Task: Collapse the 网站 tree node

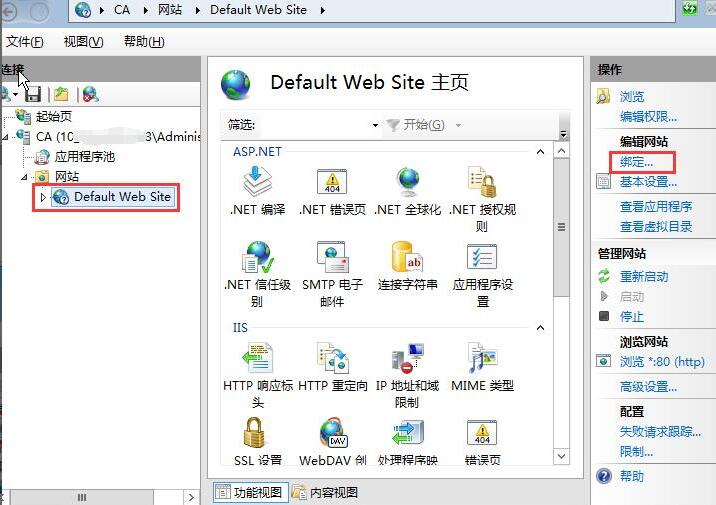Action: (24, 177)
